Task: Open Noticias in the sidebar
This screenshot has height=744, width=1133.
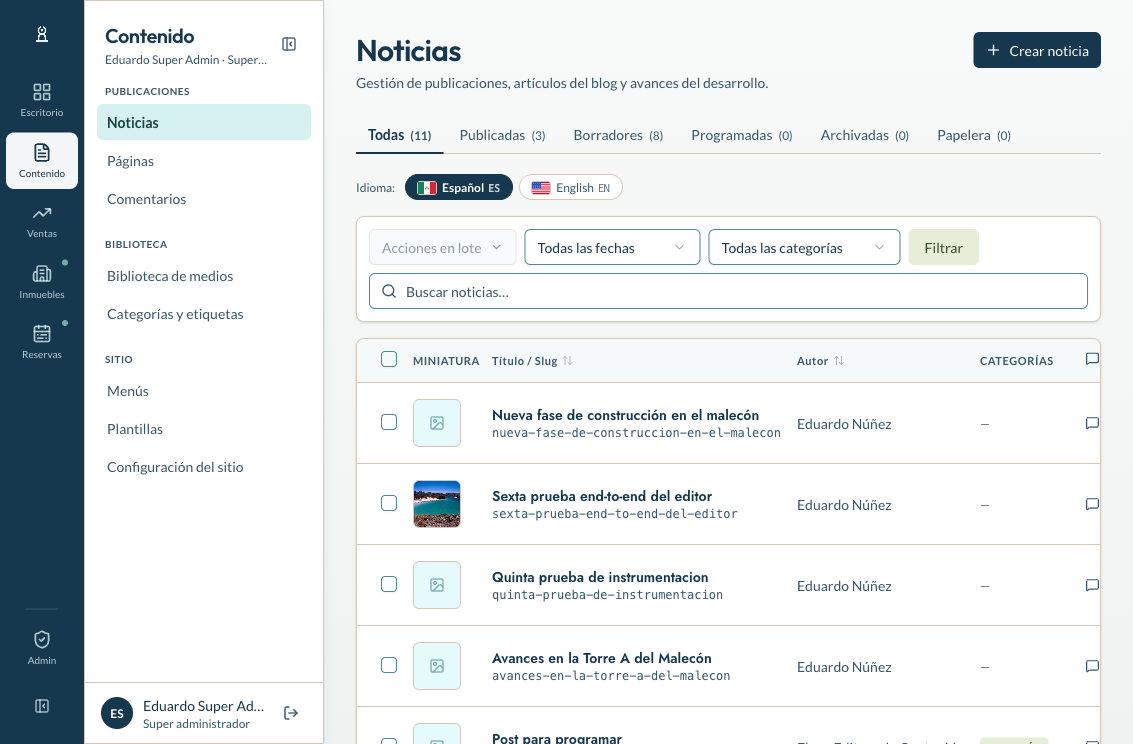Action: click(x=204, y=122)
